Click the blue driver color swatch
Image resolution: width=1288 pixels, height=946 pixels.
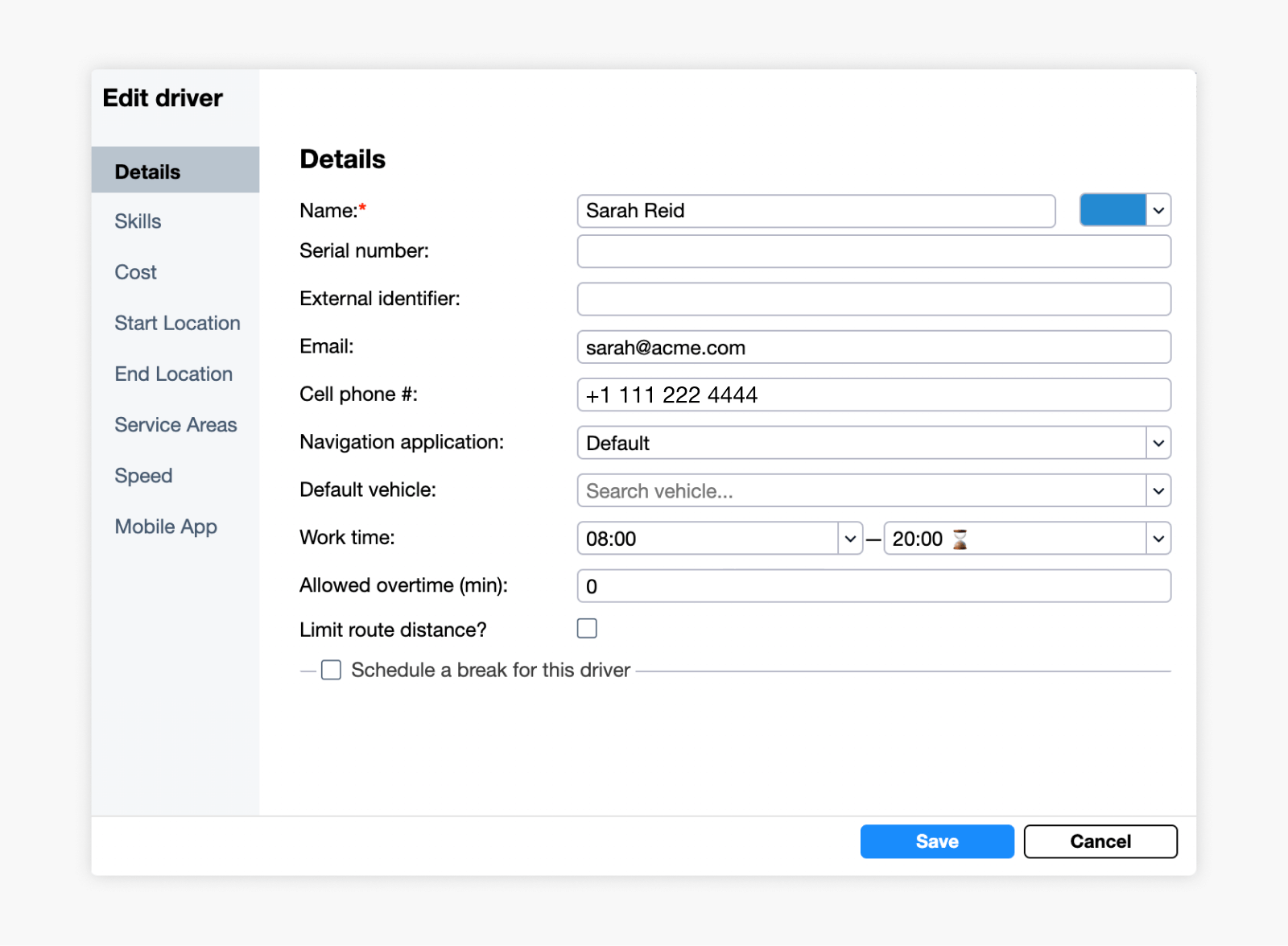pos(1113,211)
